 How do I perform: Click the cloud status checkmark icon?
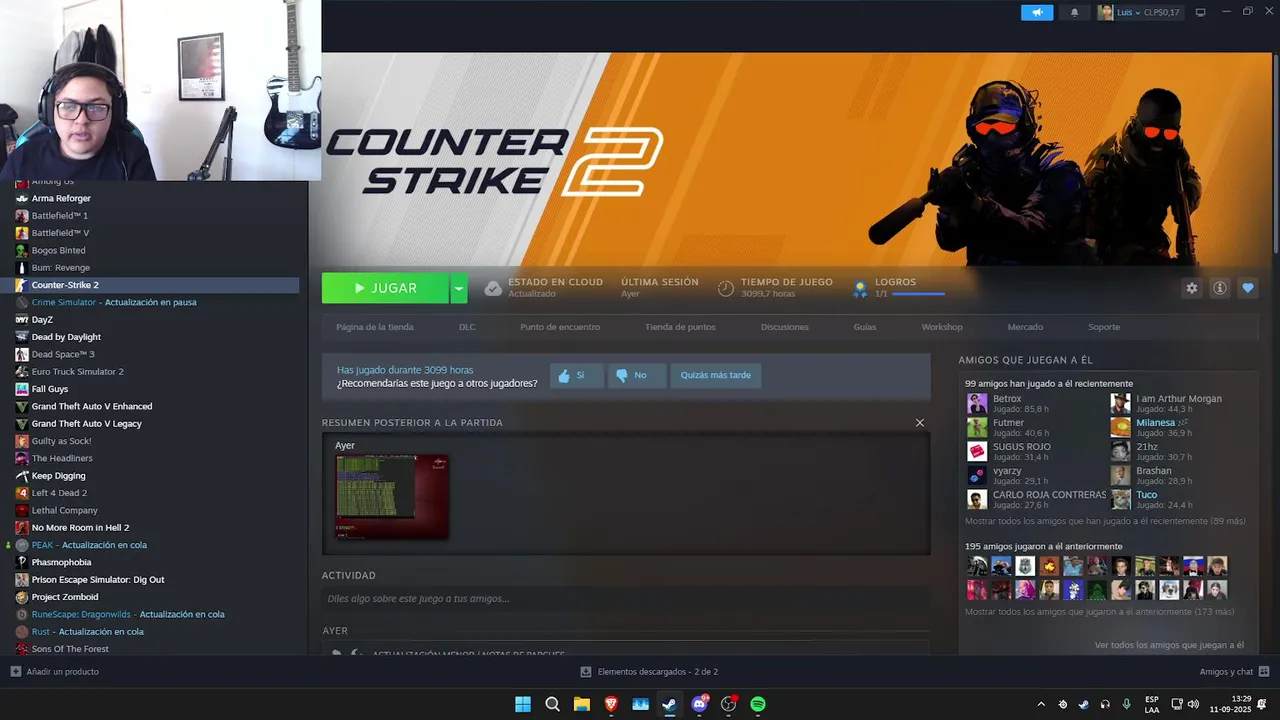click(492, 288)
